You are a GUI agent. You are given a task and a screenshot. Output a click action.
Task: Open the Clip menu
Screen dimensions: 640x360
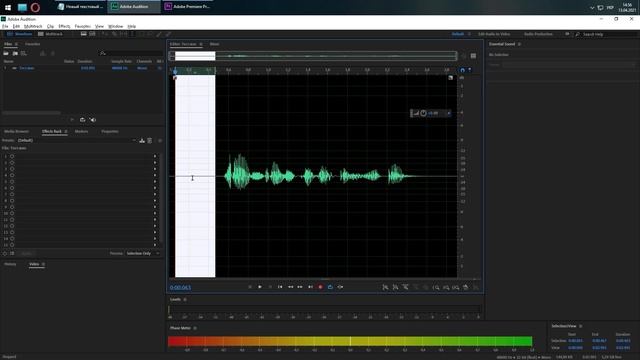50,26
